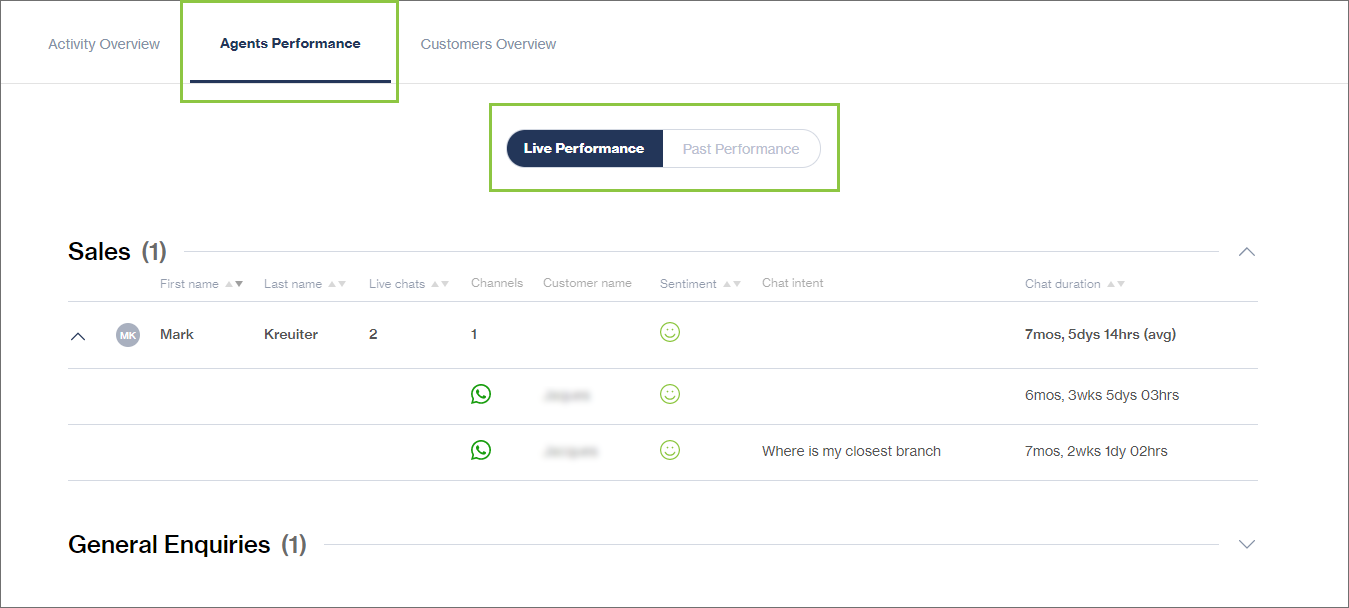The height and width of the screenshot is (608, 1349).
Task: Click Mark Kreuiter's MK avatar icon
Action: point(128,335)
